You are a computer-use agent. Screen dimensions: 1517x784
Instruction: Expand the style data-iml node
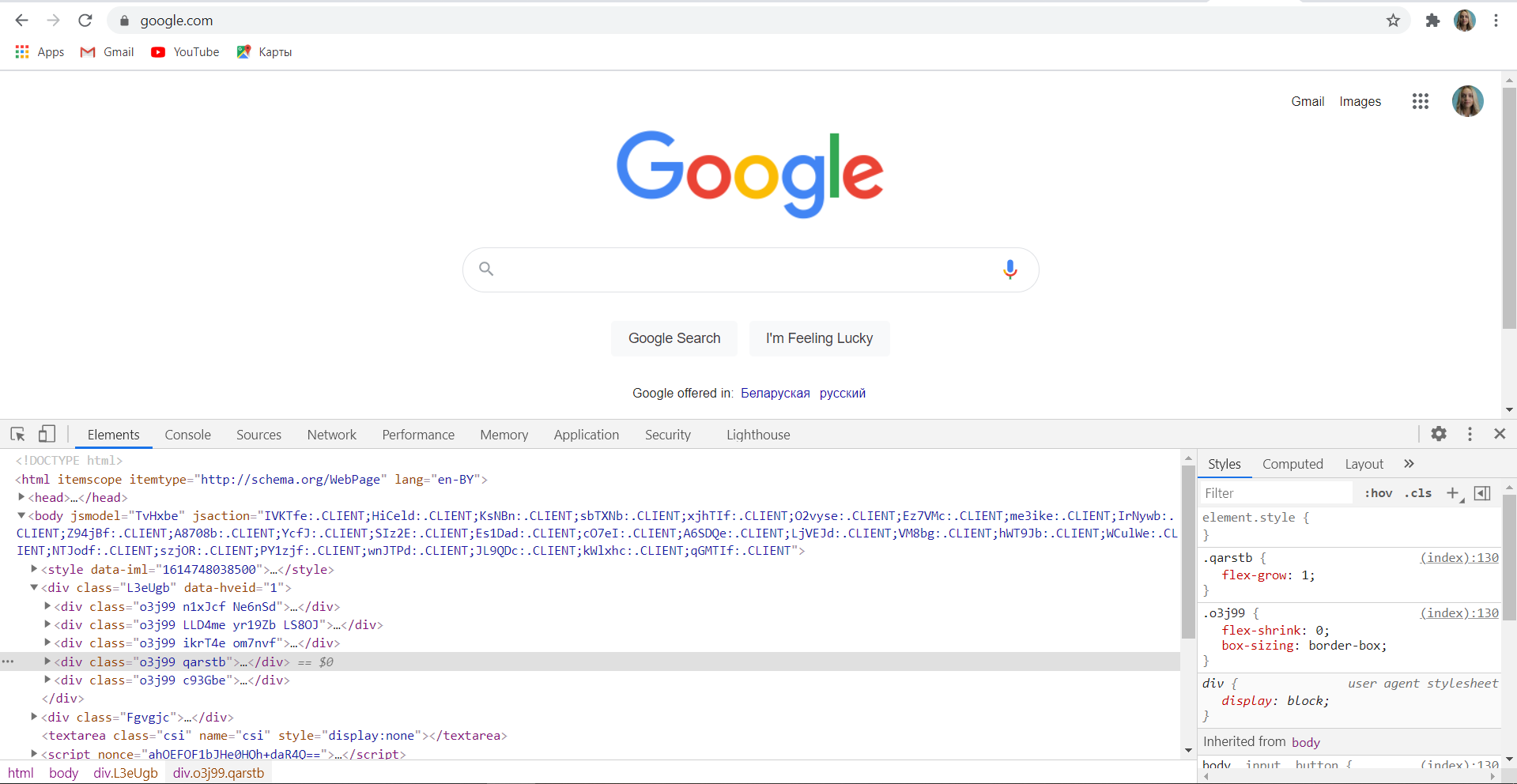click(x=34, y=568)
